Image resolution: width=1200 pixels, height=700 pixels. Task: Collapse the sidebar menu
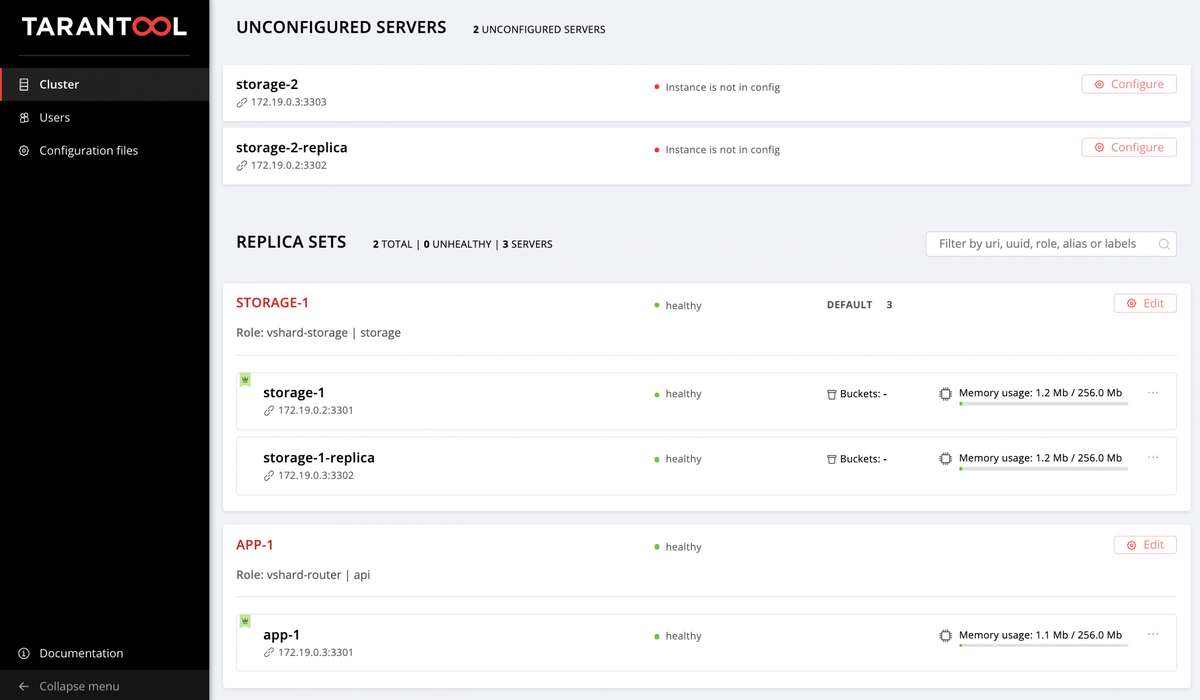[x=70, y=686]
